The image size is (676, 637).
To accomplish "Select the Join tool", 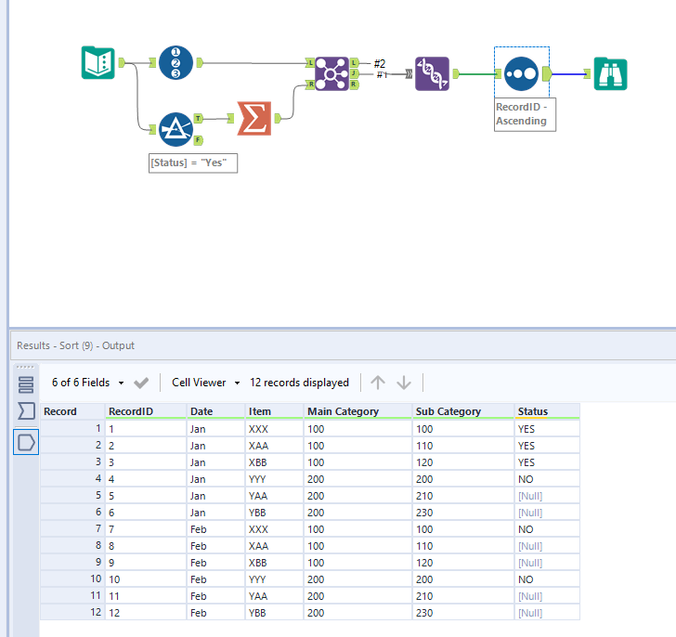I will click(x=332, y=73).
